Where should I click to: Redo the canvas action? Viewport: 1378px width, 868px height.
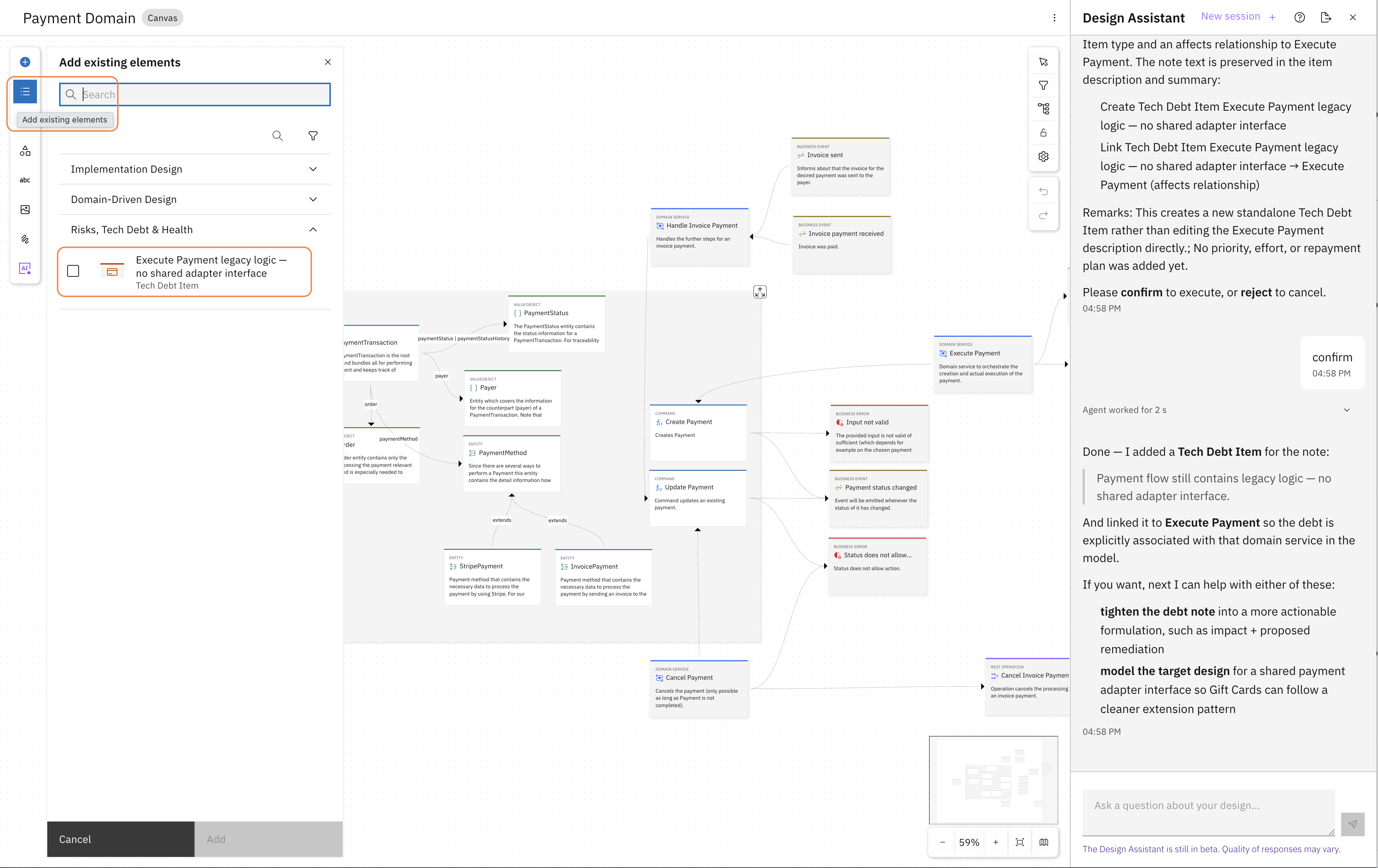(x=1043, y=216)
